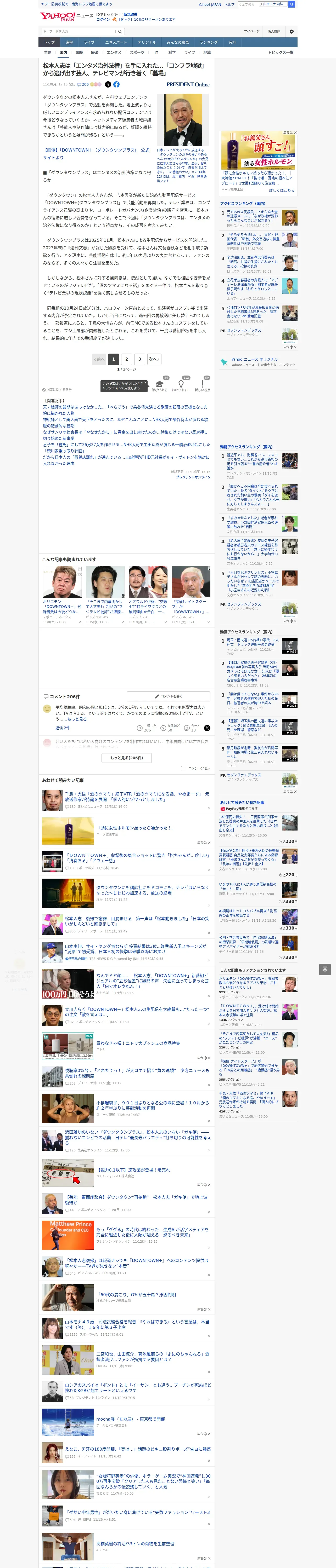336x1568 pixels.
Task: Click the コメントを書く button
Action: pos(168,696)
